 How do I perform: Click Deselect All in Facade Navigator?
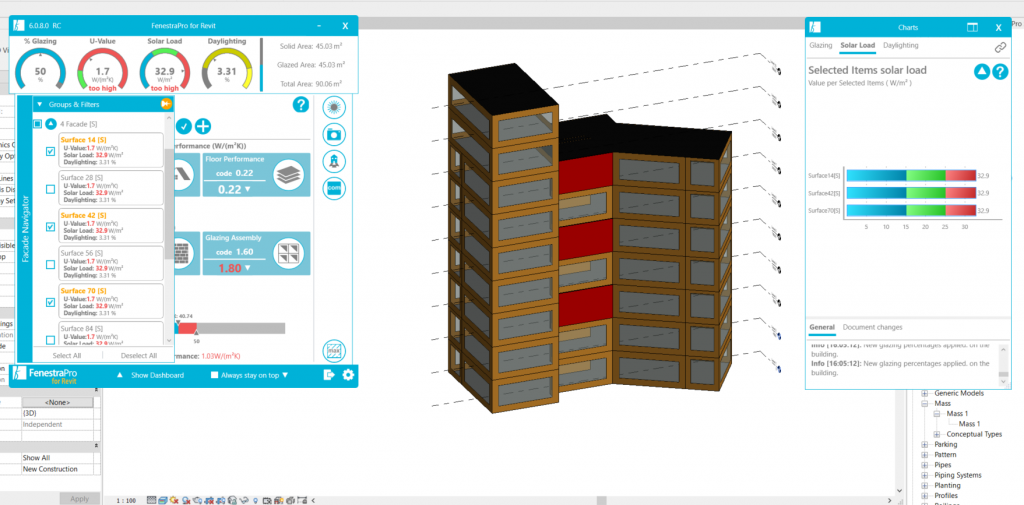(138, 356)
